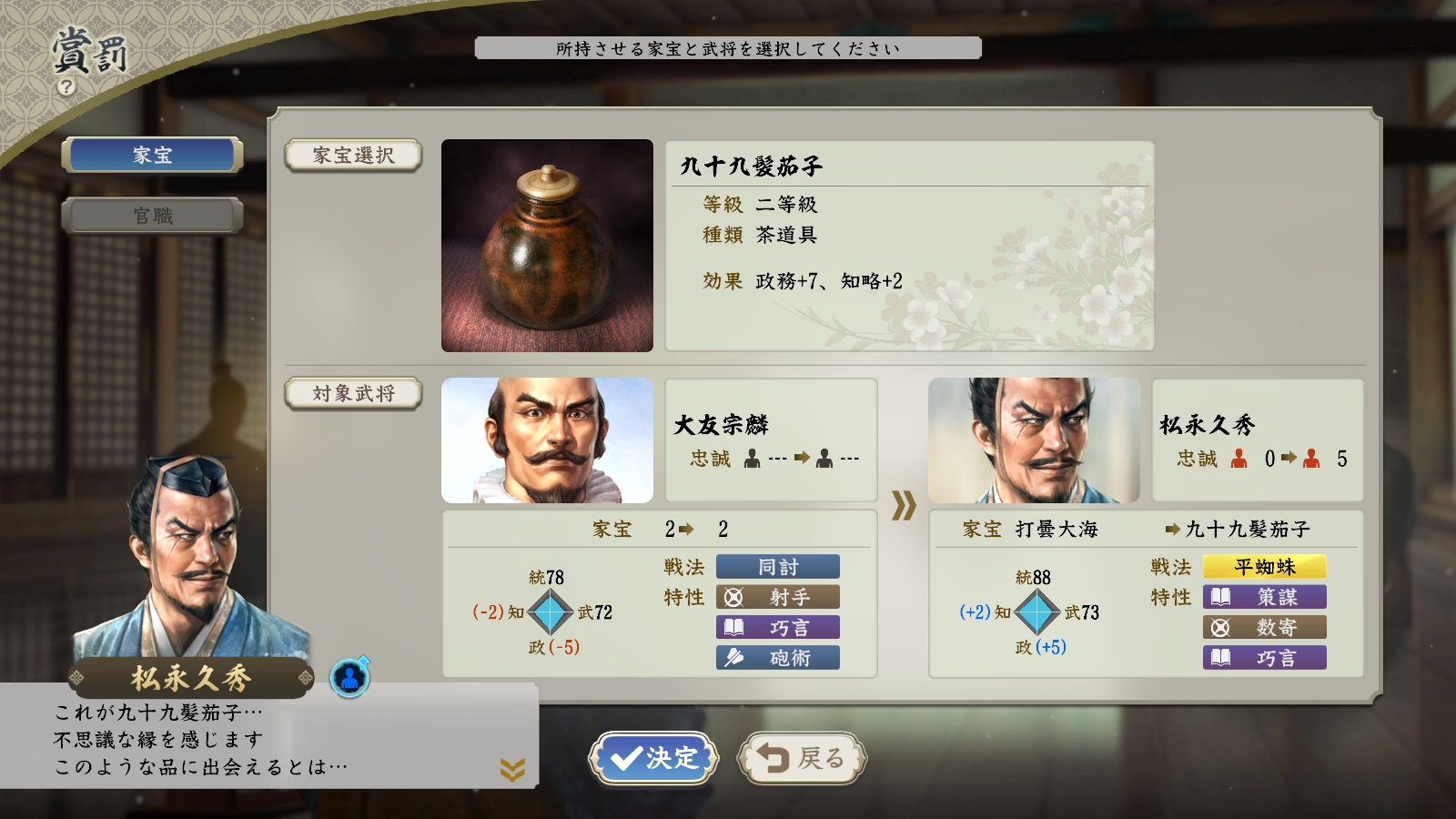Switch to the 官職 tab

(x=152, y=216)
